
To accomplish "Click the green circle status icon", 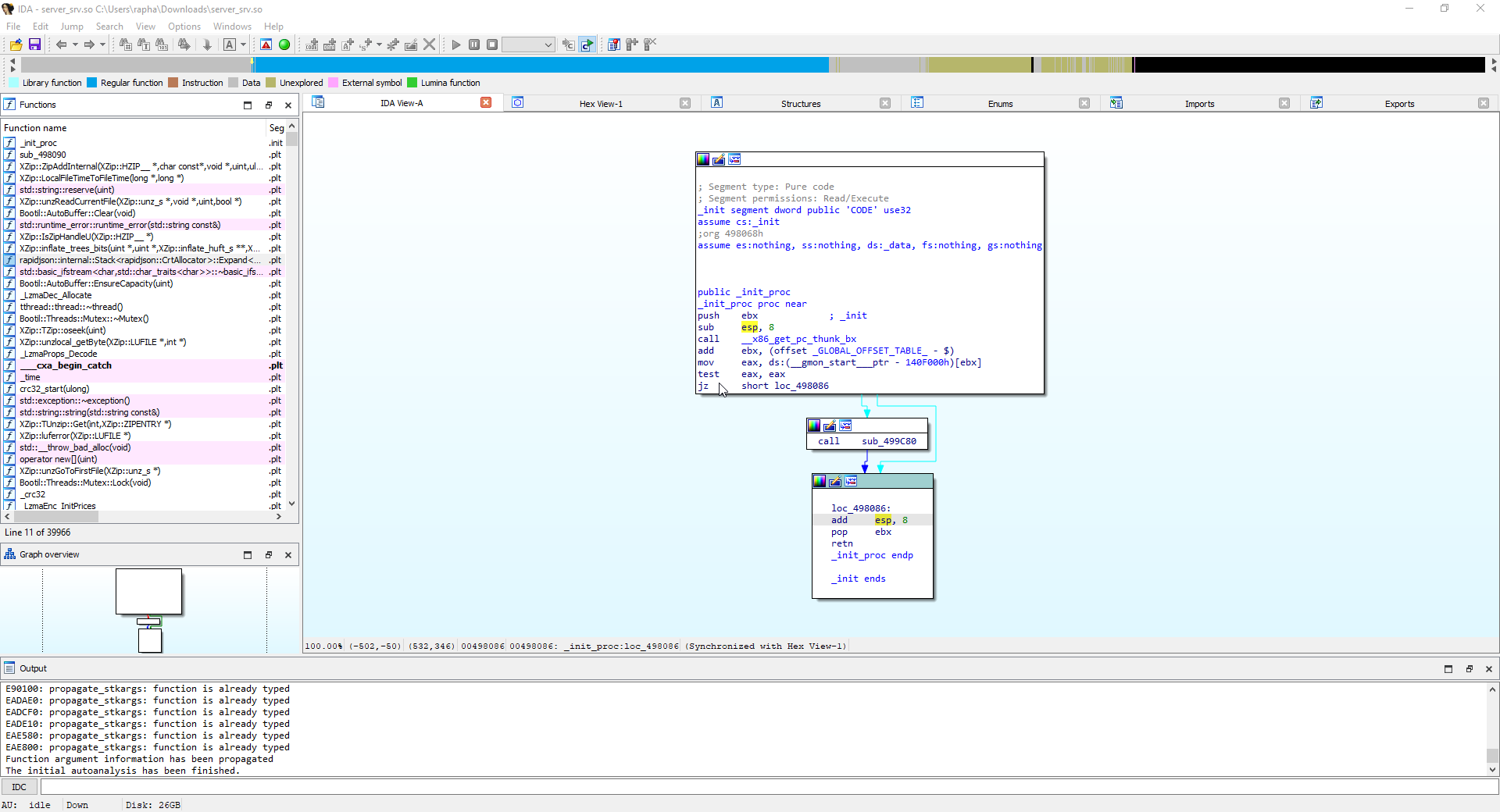I will 284,45.
